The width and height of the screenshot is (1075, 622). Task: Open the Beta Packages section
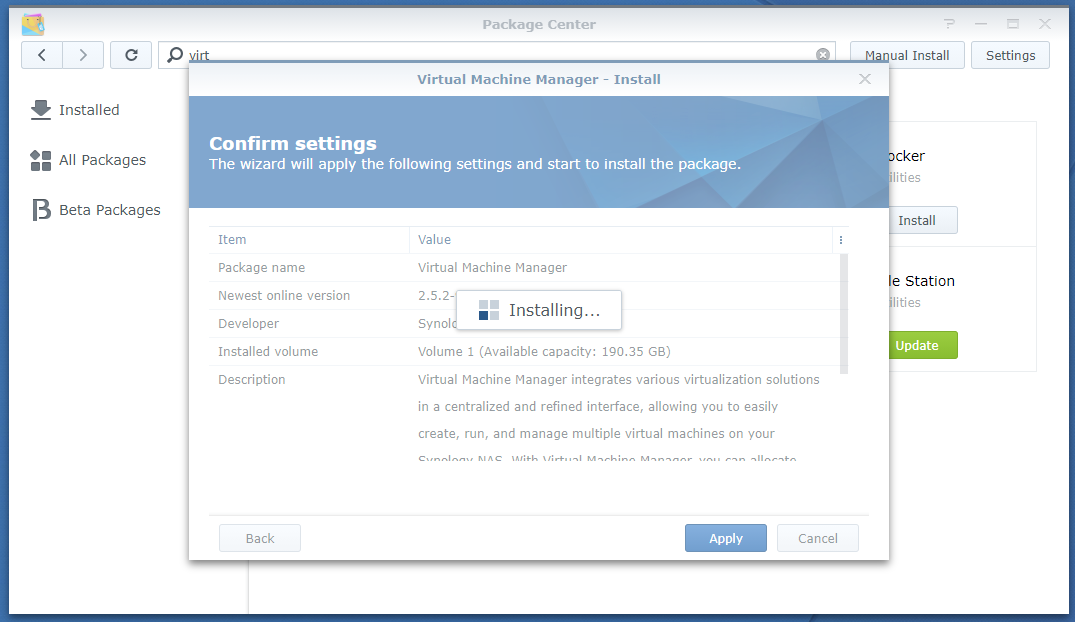[x=96, y=210]
